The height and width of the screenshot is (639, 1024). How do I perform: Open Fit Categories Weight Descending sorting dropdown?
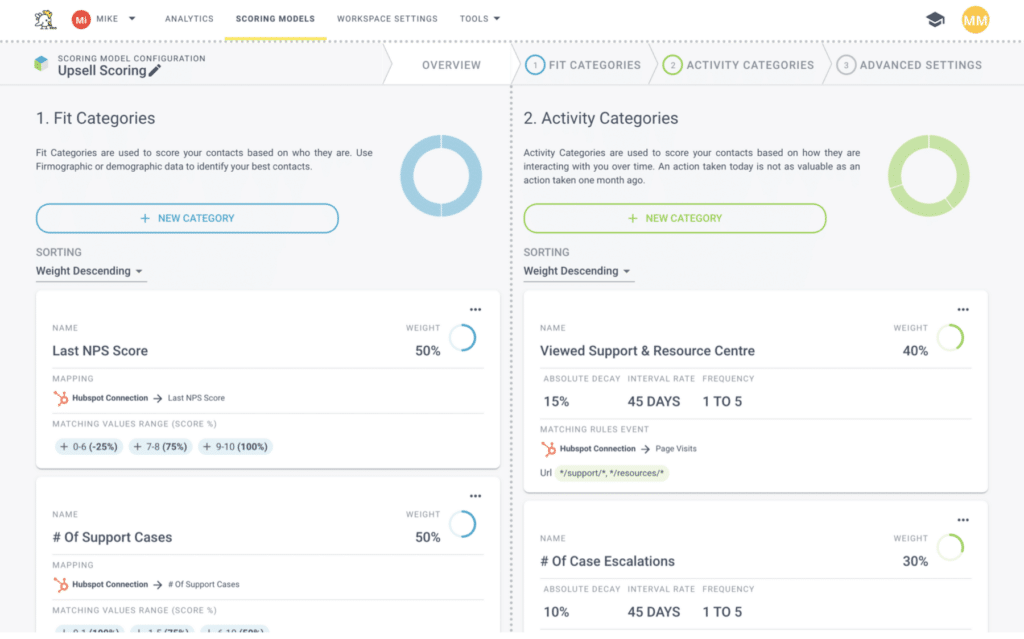(90, 271)
